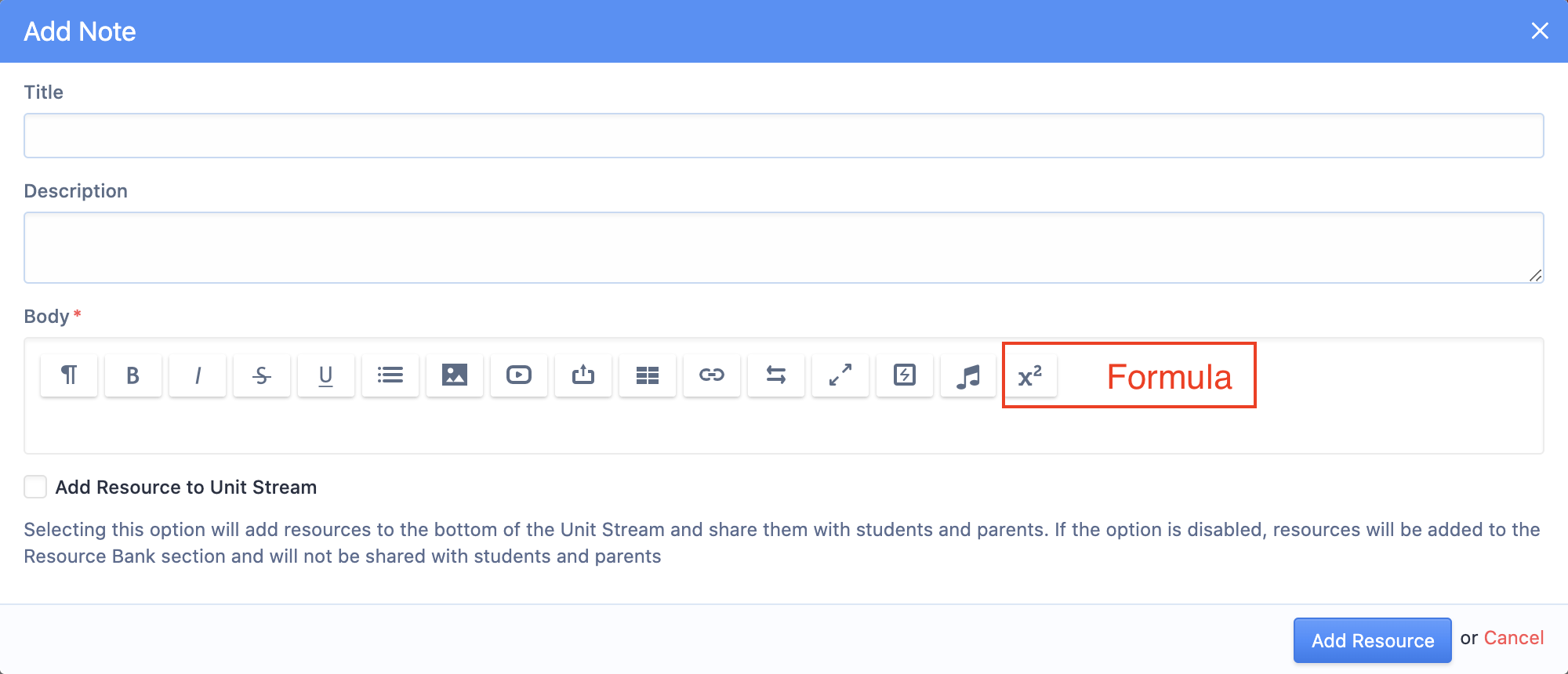Insert a hyperlink using the link icon
1568x674 pixels.
coord(712,375)
